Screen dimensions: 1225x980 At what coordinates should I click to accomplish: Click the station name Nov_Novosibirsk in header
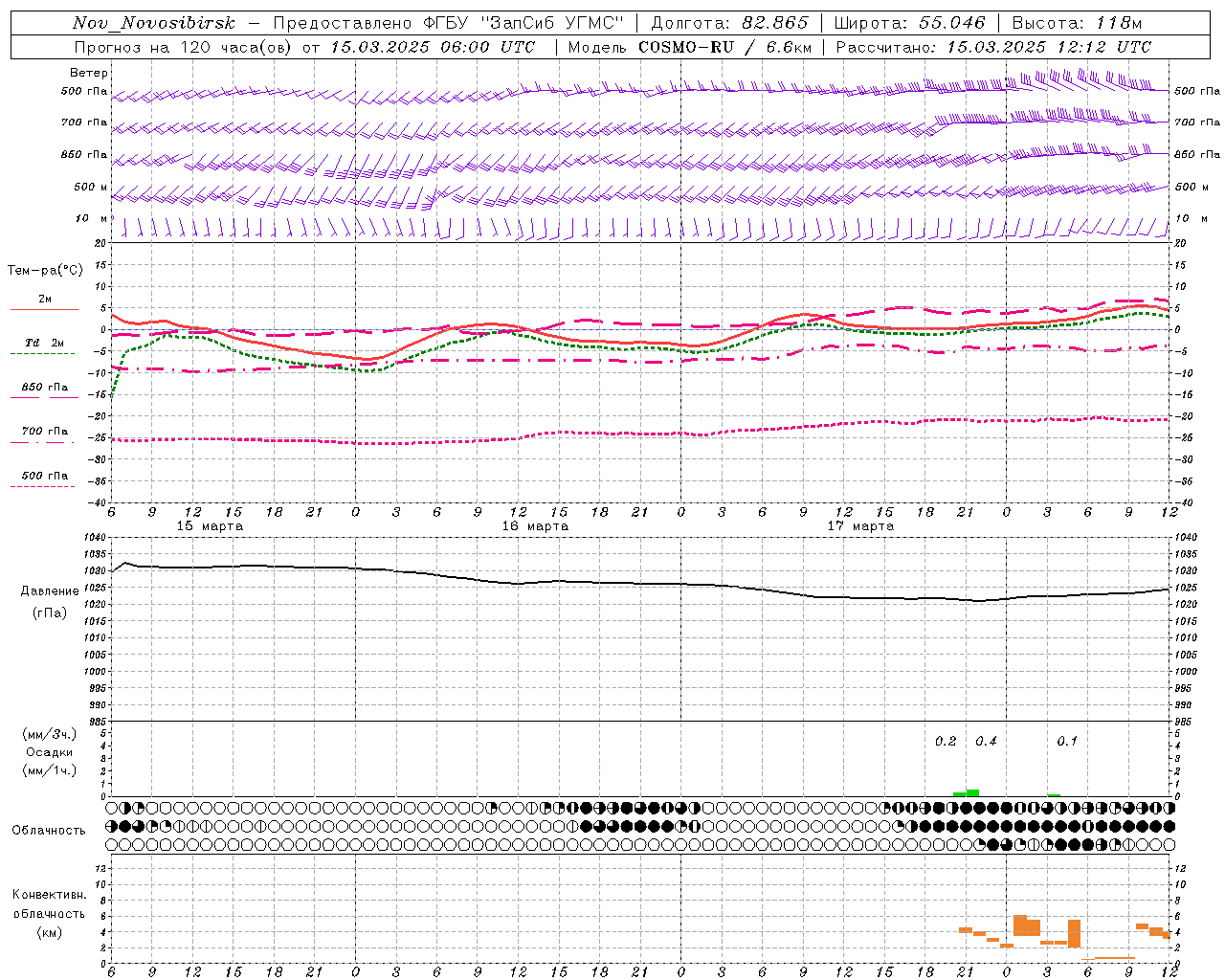[154, 23]
